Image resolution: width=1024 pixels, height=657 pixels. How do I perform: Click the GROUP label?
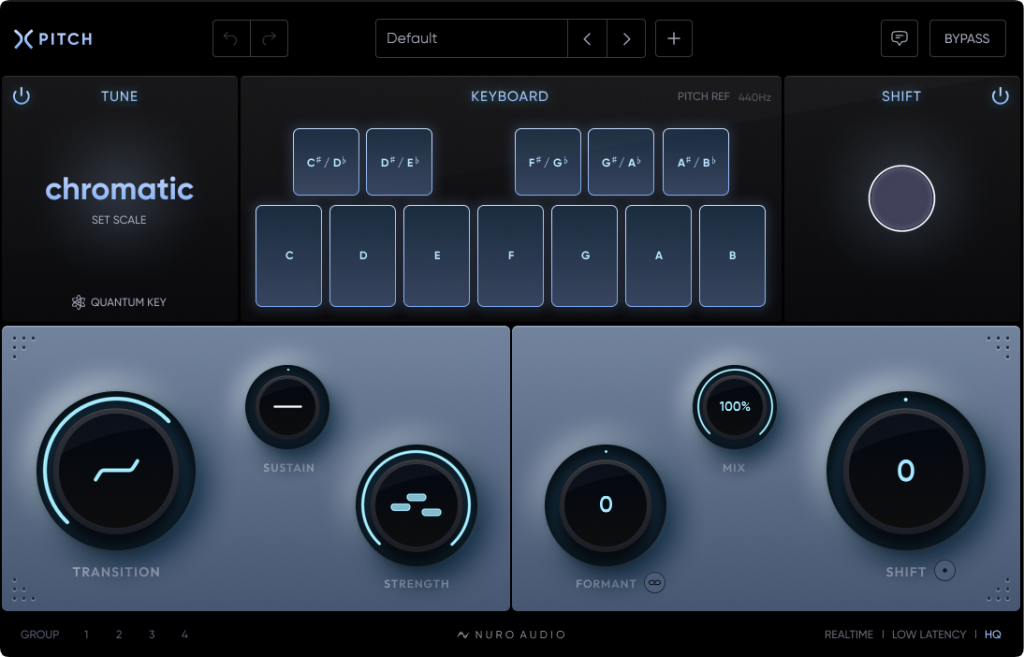(x=40, y=634)
